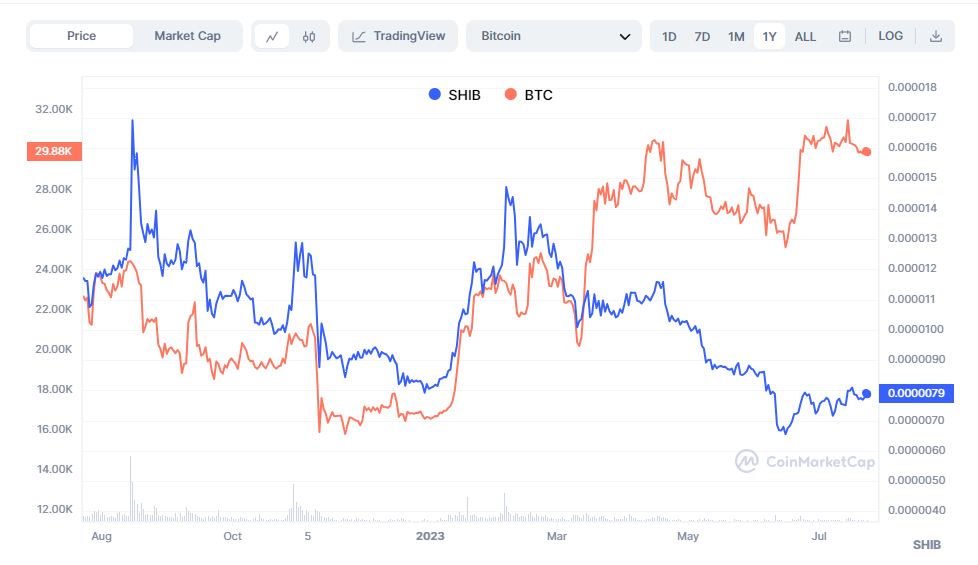Switch to Market Cap tab
The image size is (978, 565).
pos(187,36)
